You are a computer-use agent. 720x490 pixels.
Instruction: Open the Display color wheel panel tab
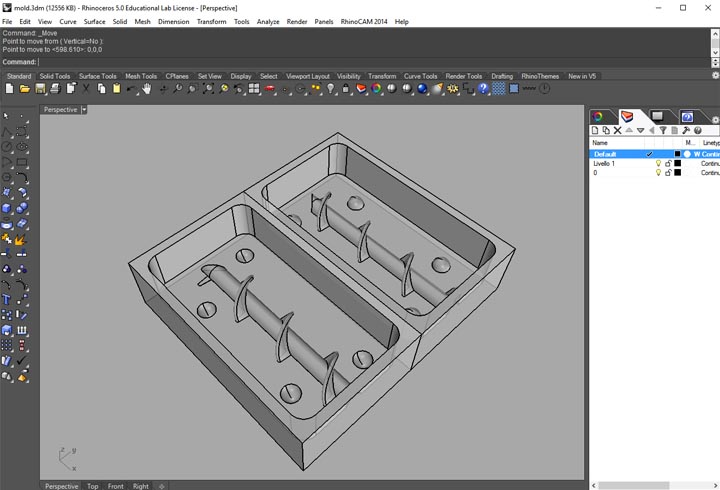[x=598, y=116]
